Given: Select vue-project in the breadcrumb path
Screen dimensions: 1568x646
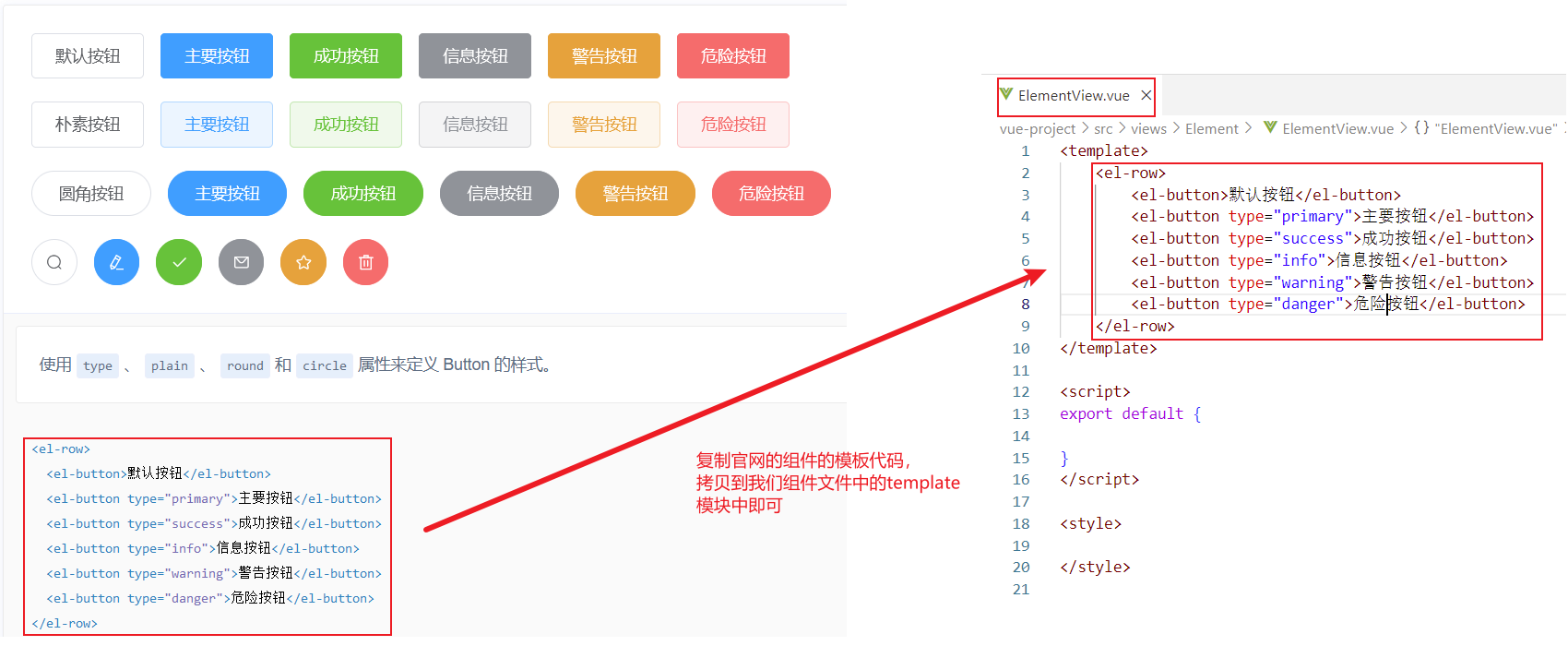Looking at the screenshot, I should [x=1037, y=129].
